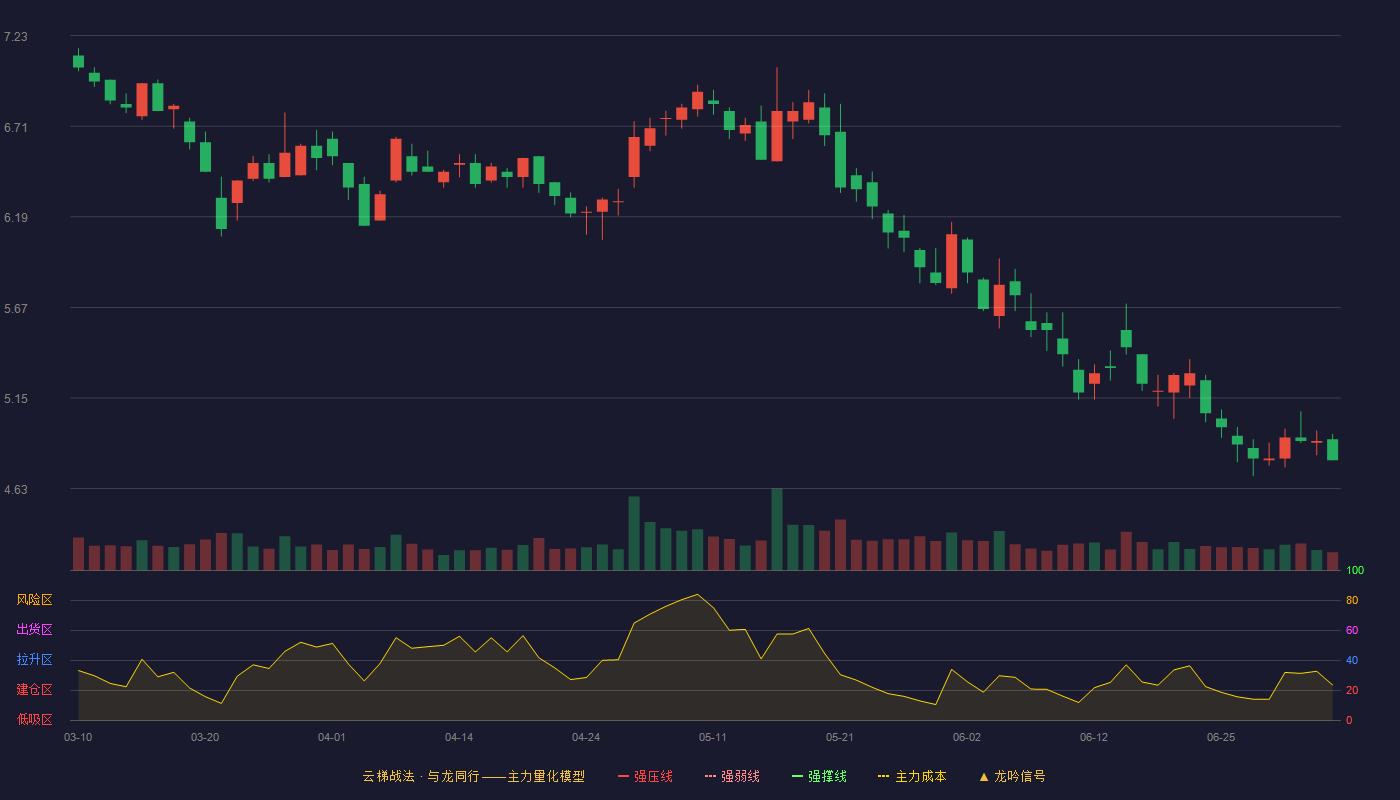Click the 40 indicator scale label
The width and height of the screenshot is (1400, 800).
point(1352,660)
